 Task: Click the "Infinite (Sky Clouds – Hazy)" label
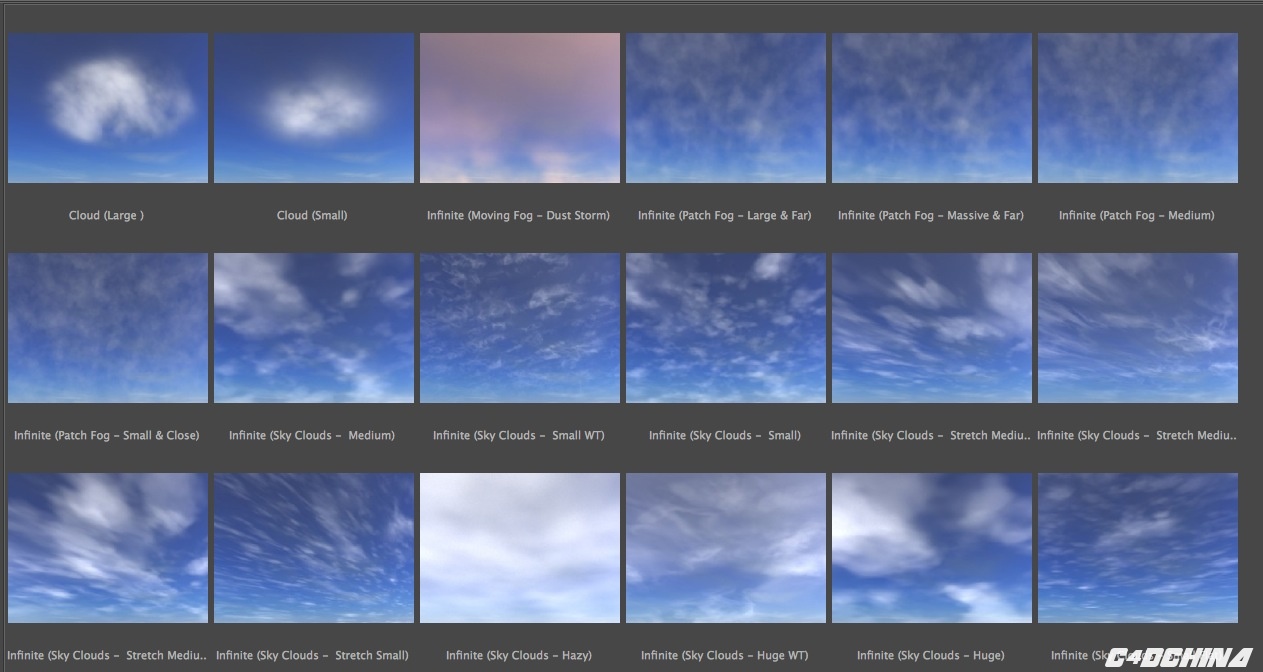(x=519, y=655)
